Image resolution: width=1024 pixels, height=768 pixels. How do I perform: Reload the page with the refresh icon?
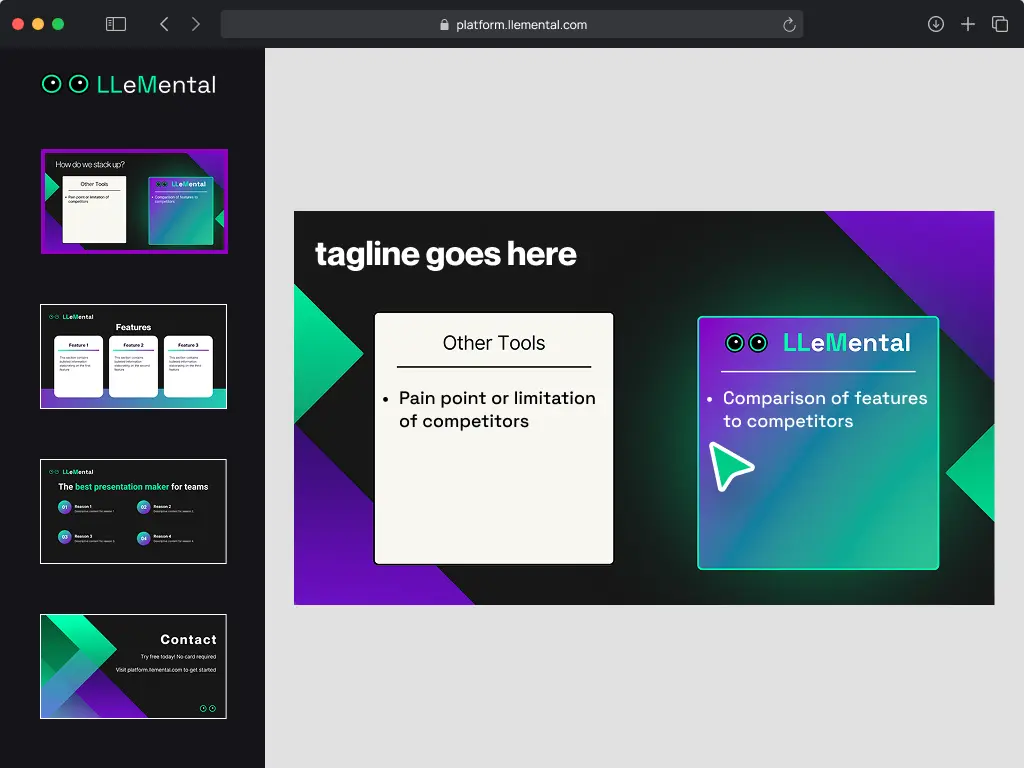pyautogui.click(x=789, y=24)
